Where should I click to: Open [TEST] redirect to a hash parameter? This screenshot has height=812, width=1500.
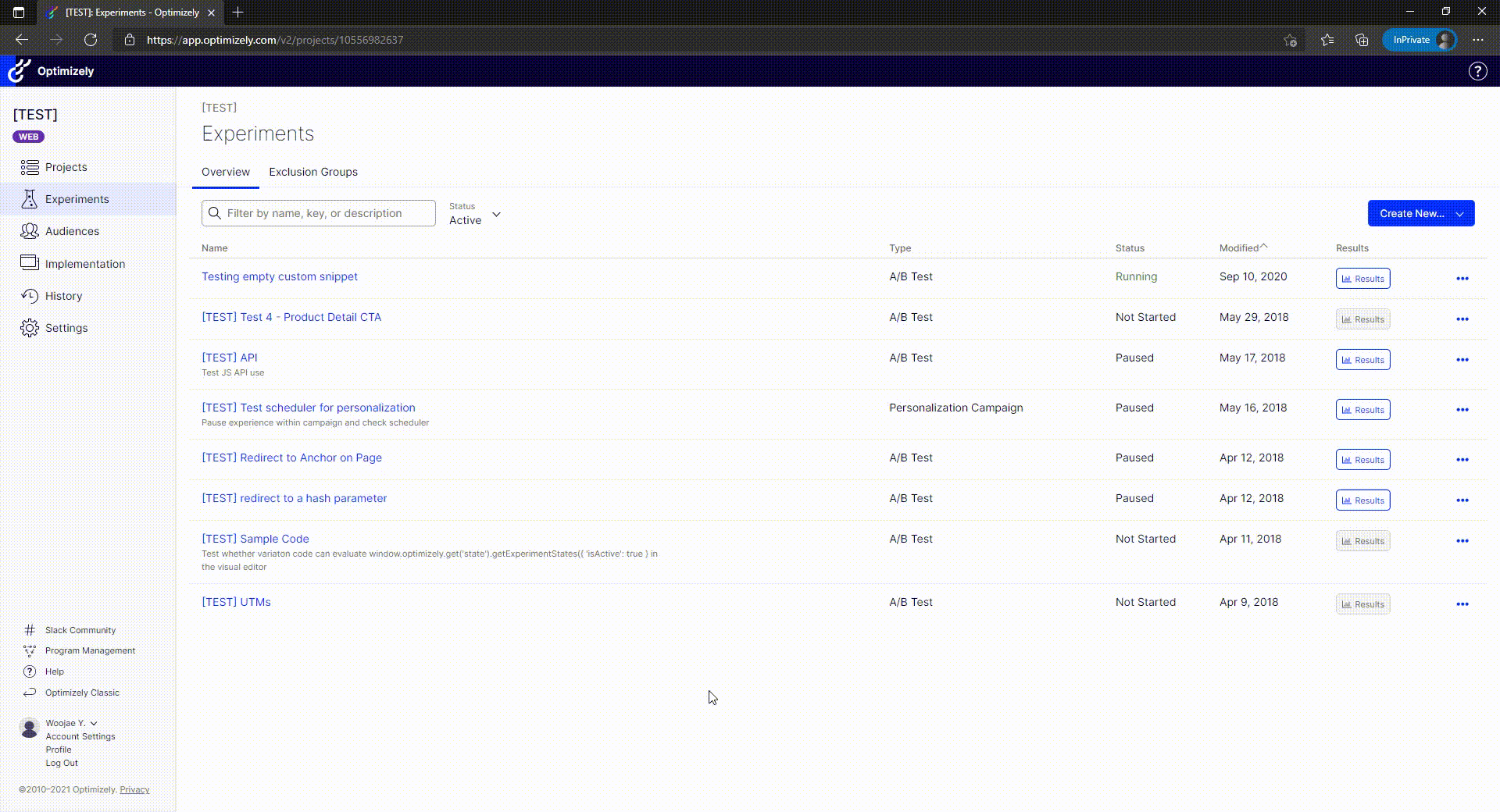[294, 498]
